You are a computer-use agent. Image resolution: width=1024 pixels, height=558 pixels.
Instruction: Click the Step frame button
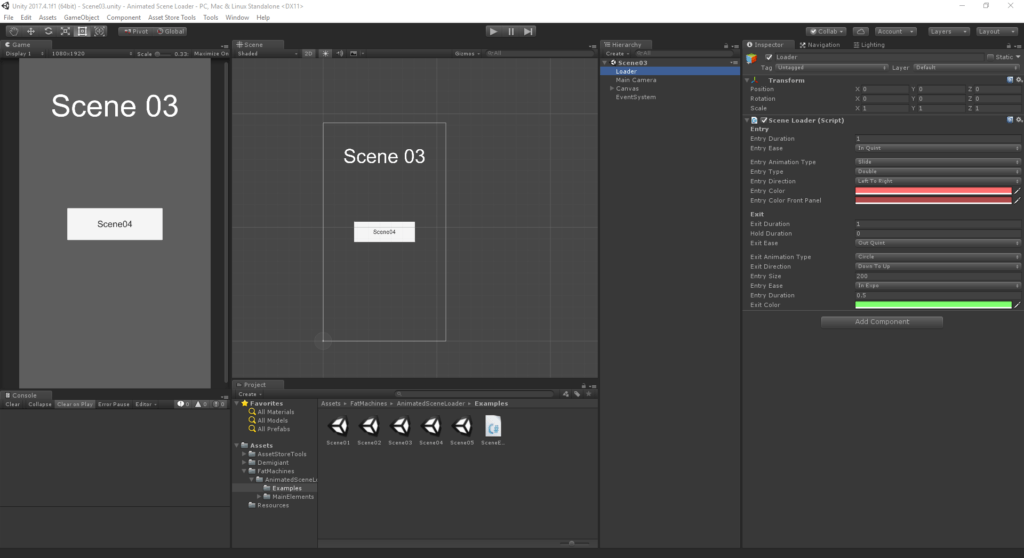tap(528, 31)
